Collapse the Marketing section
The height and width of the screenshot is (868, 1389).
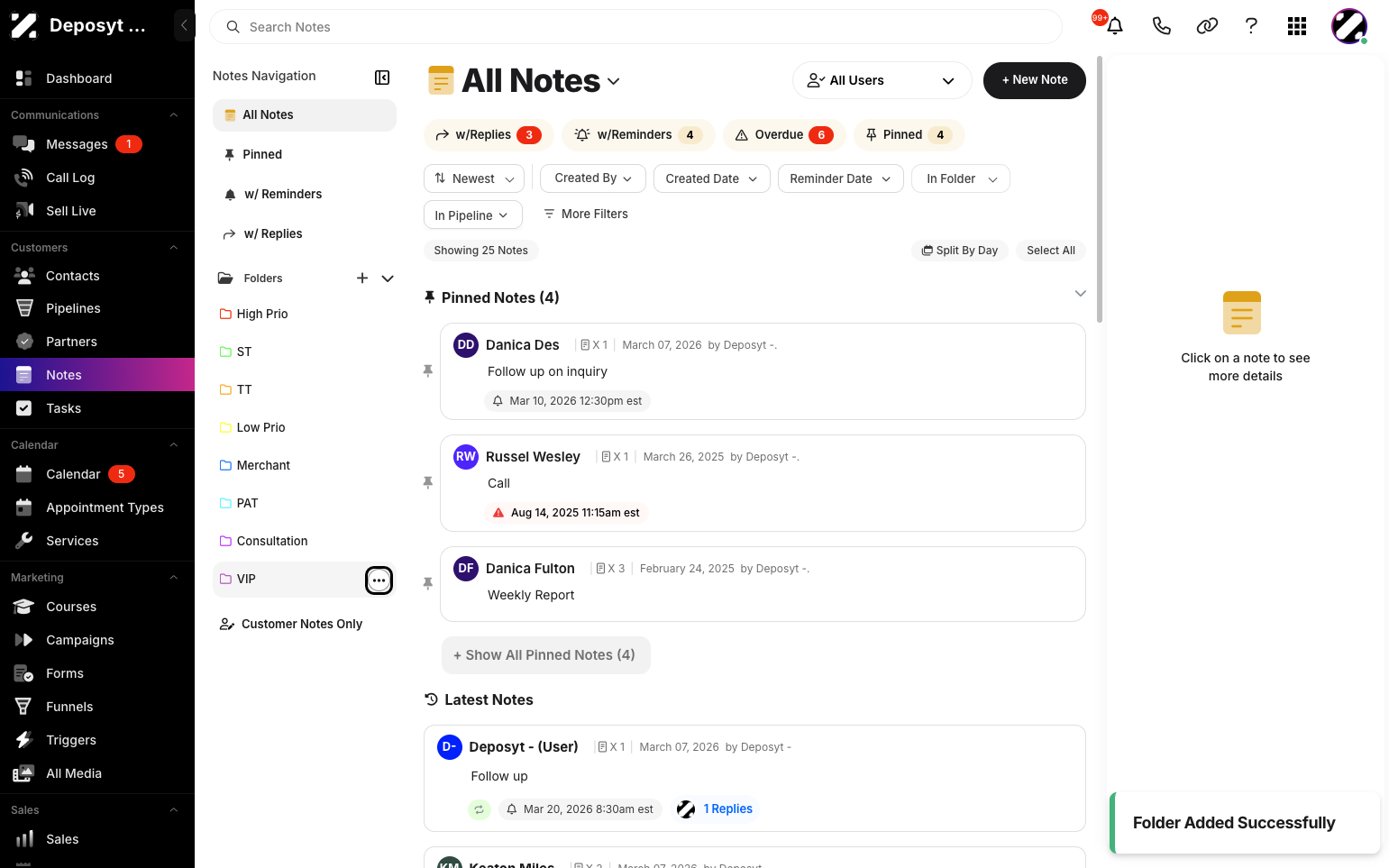174,578
